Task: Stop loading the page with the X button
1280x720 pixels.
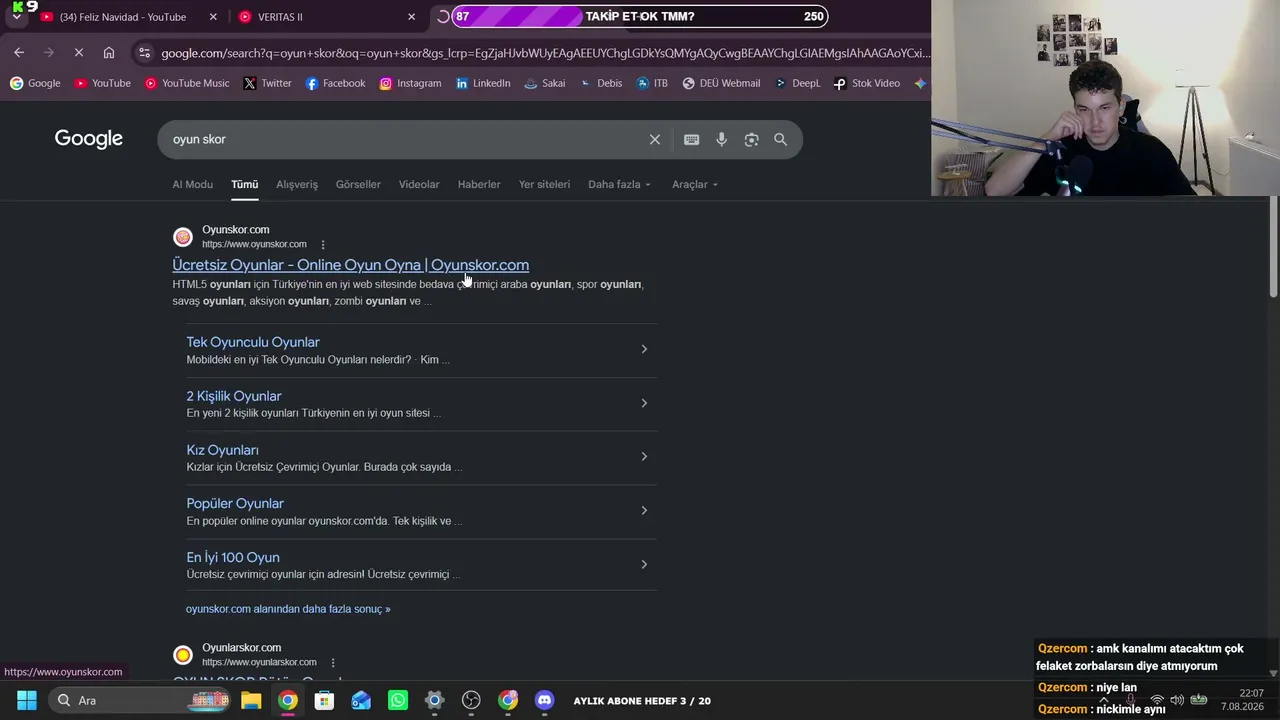Action: click(79, 53)
